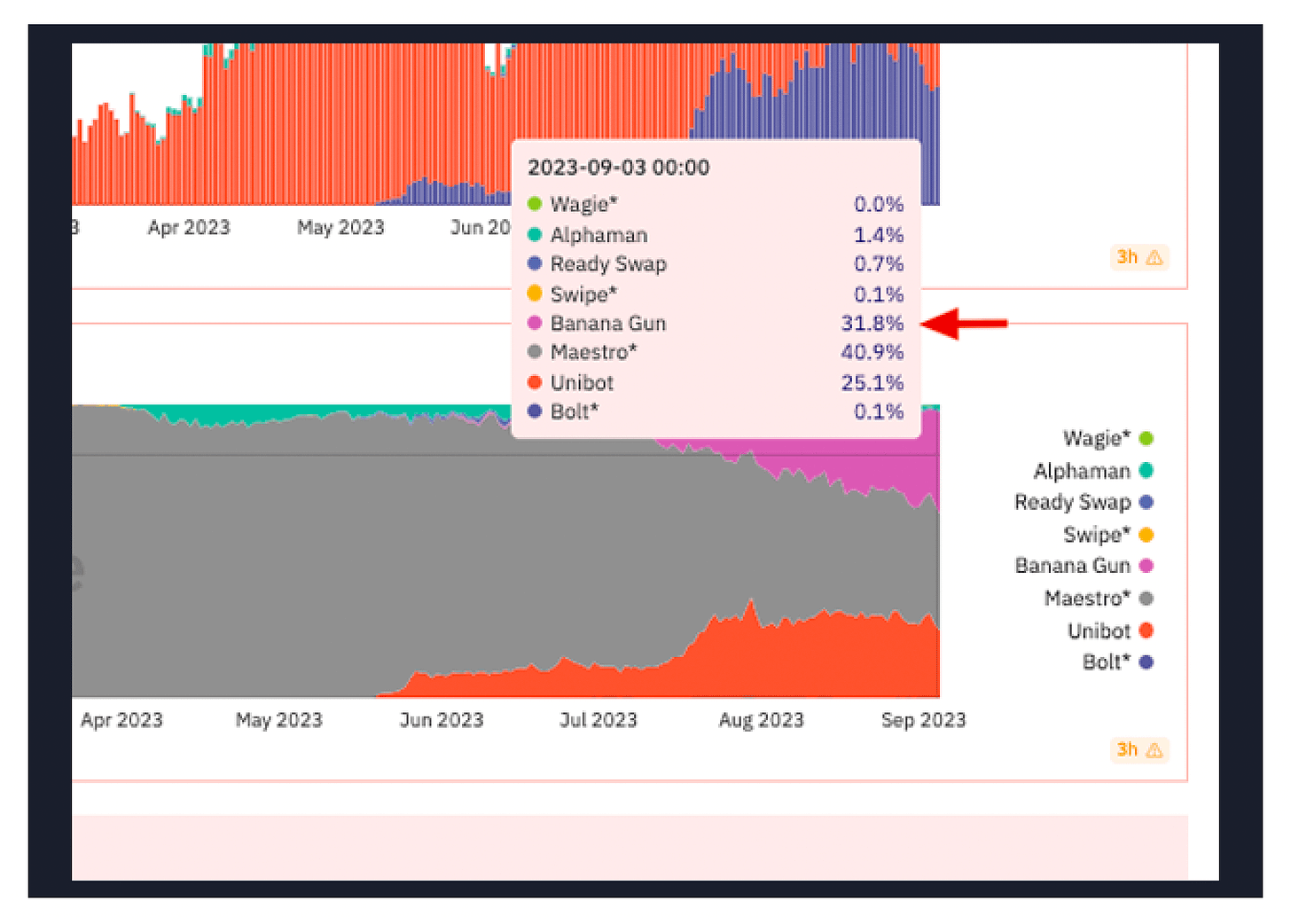Viewport: 1291px width, 924px height.
Task: Toggle Alphaman series in chart legend
Action: point(1093,471)
